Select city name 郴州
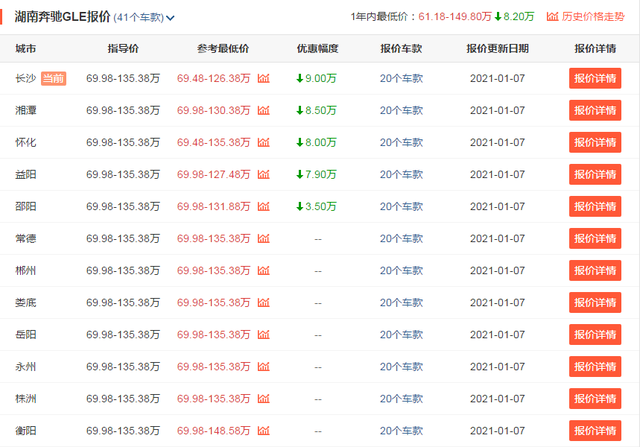 (26, 270)
